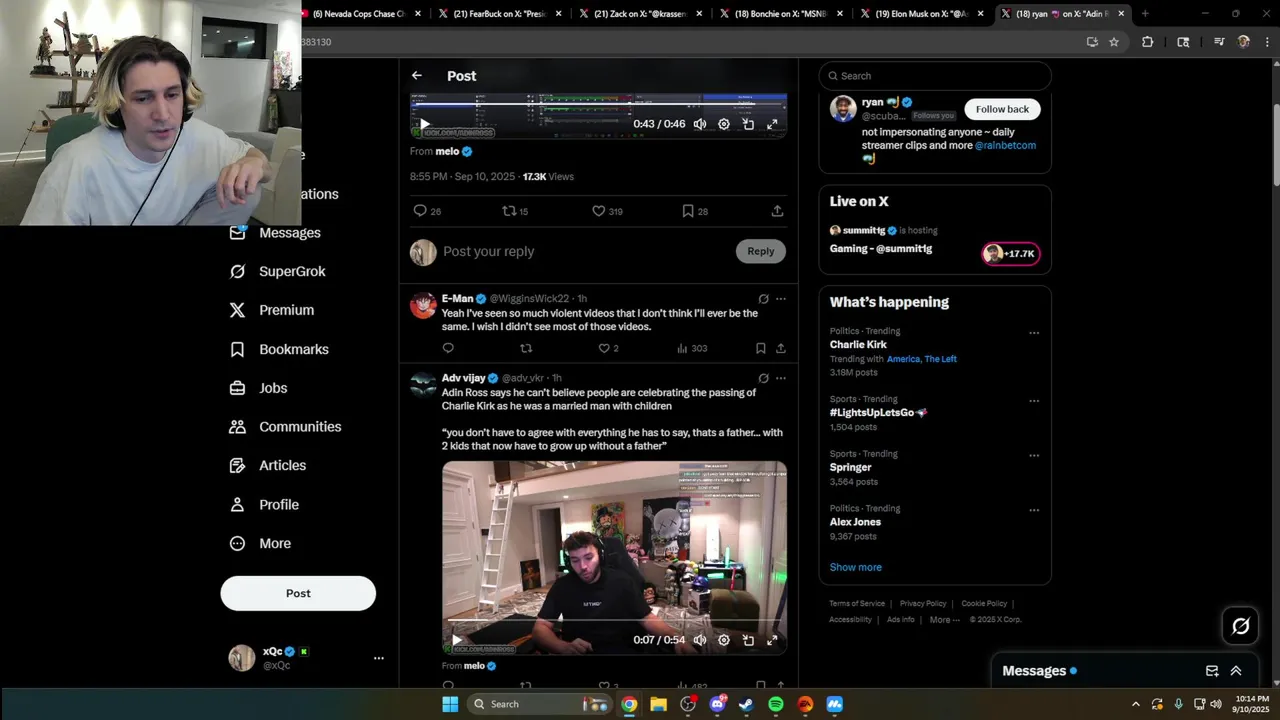Mute the top video volume icon
Screen dimensions: 1280x720
700,124
